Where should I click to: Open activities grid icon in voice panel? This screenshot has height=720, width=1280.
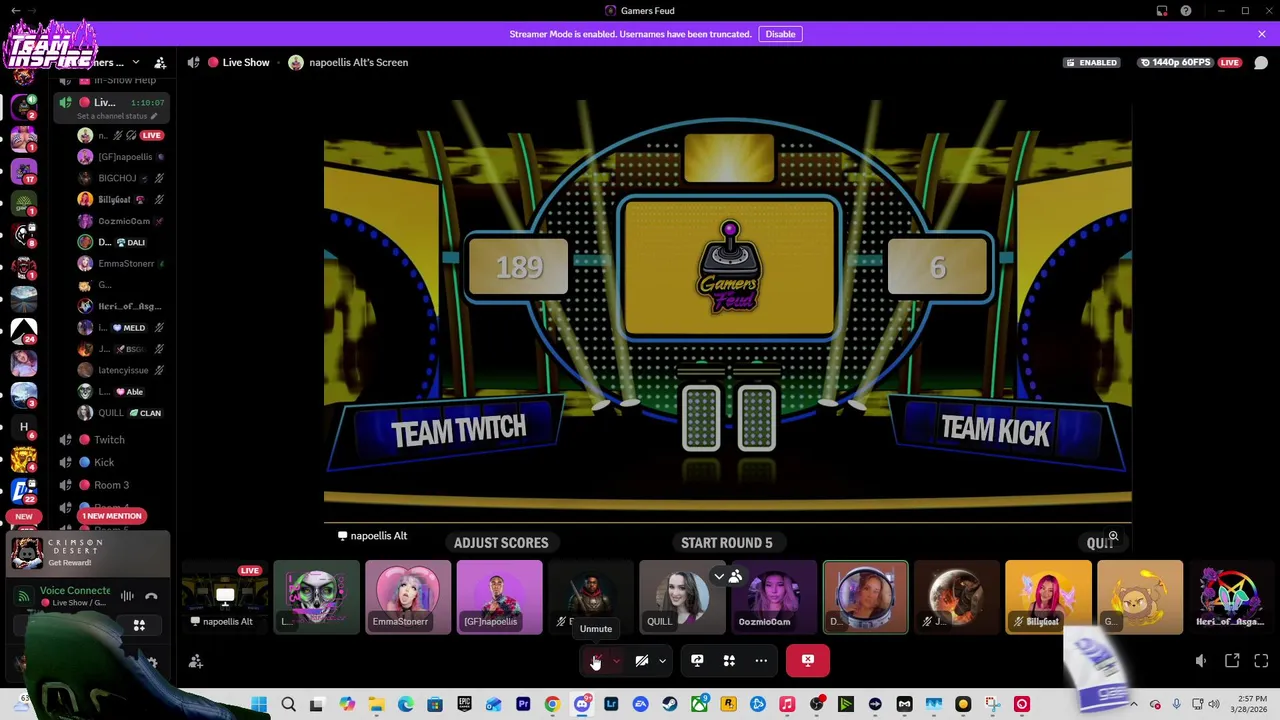click(x=139, y=626)
